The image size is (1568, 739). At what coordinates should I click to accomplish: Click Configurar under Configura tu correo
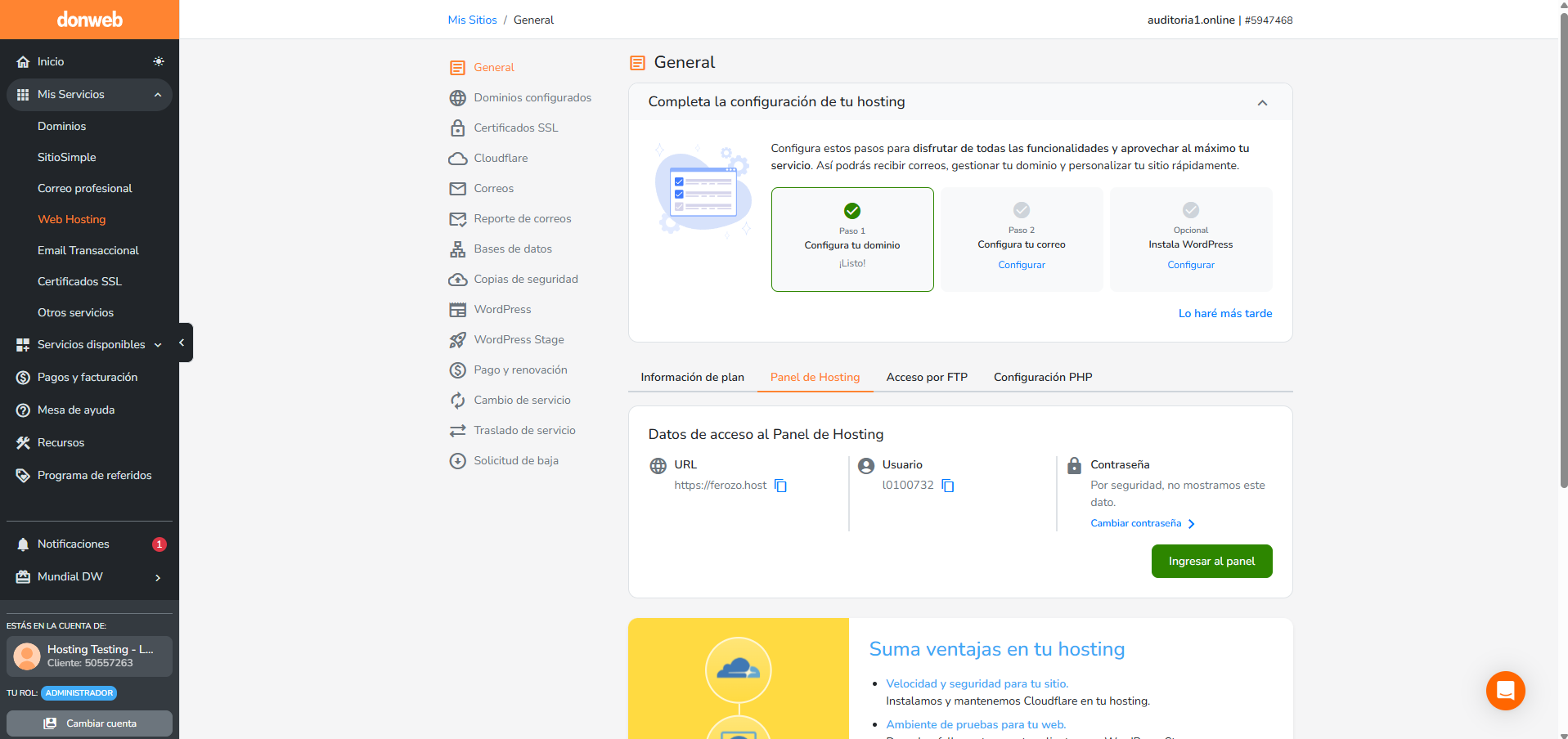[1022, 265]
